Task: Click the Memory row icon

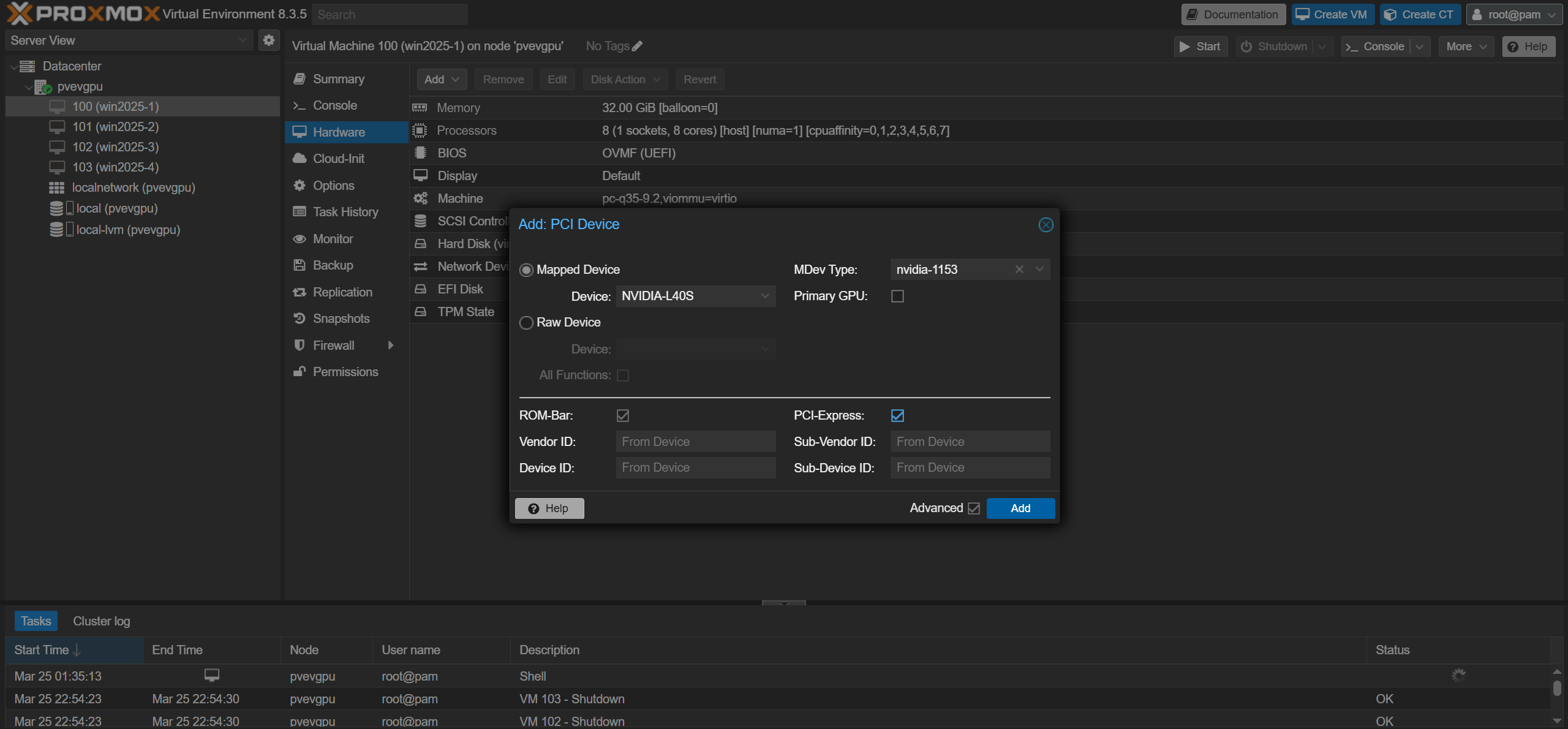Action: pyautogui.click(x=420, y=108)
